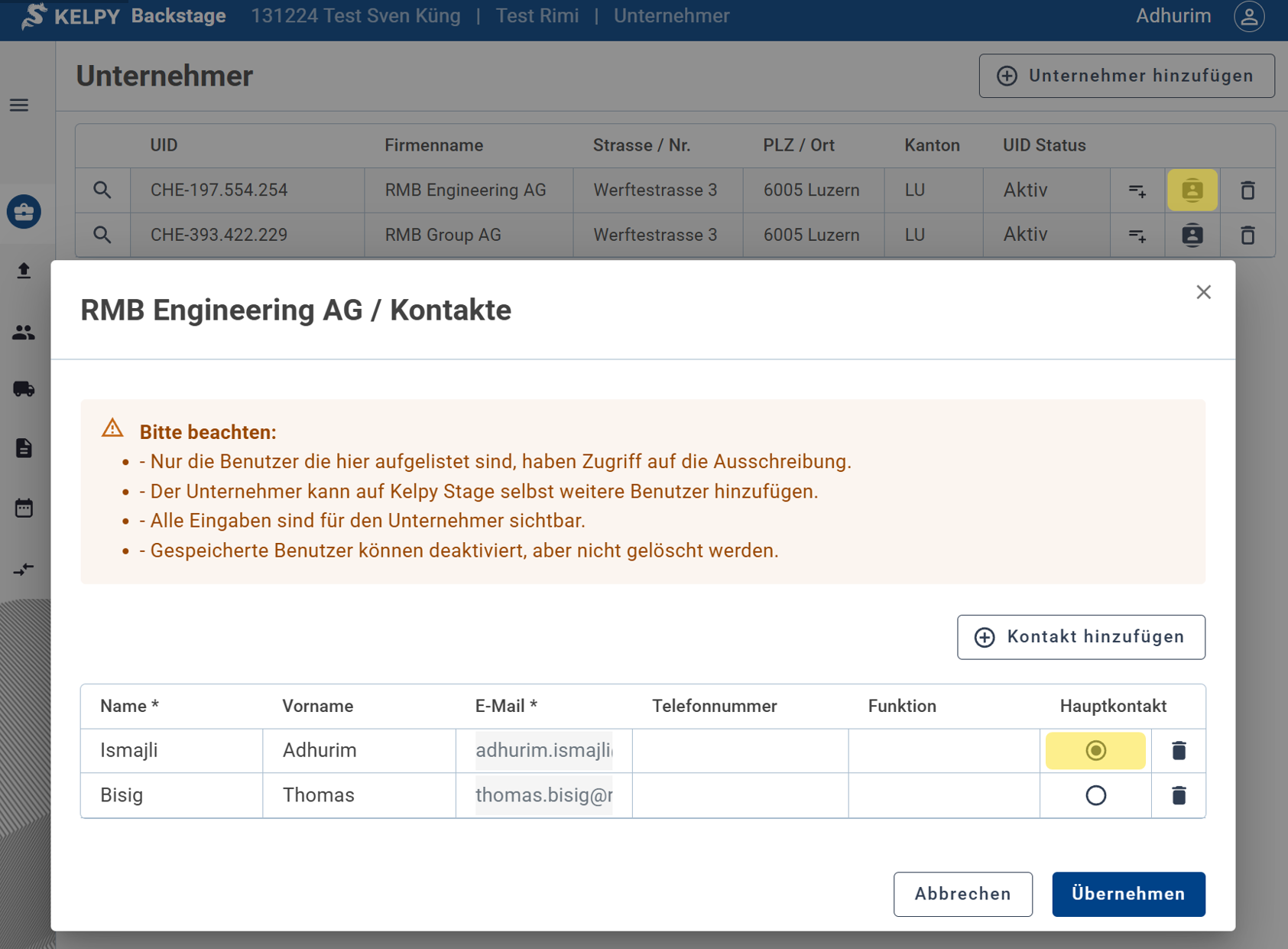Open the document icon in sidebar
Image resolution: width=1288 pixels, height=949 pixels.
[24, 448]
